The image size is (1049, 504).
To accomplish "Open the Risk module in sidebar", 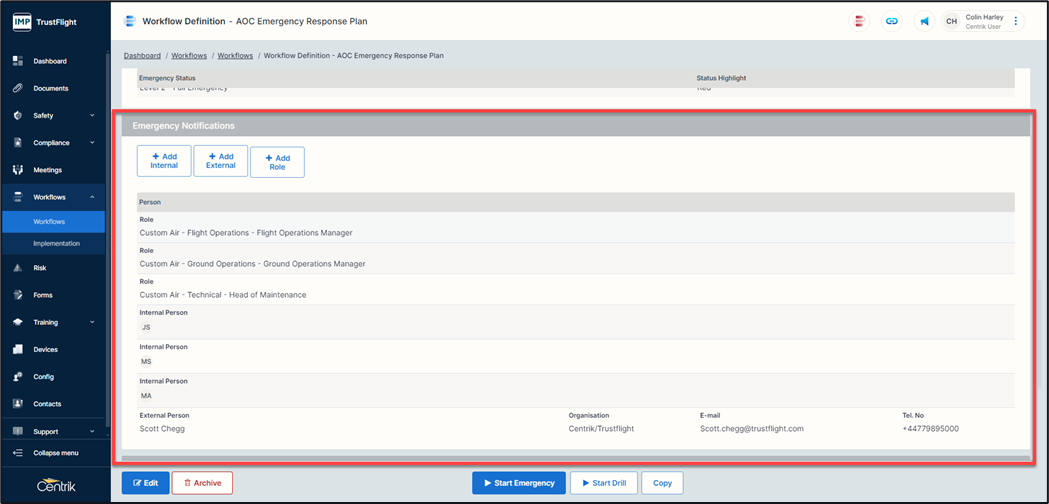I will pyautogui.click(x=40, y=268).
